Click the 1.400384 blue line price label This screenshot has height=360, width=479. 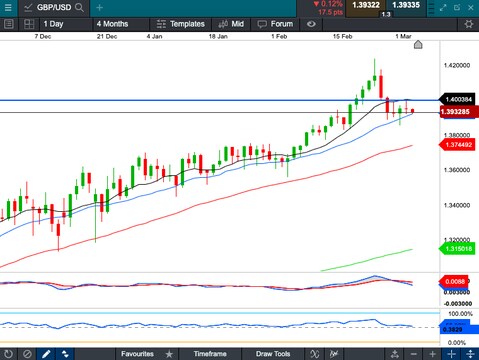[x=457, y=99]
